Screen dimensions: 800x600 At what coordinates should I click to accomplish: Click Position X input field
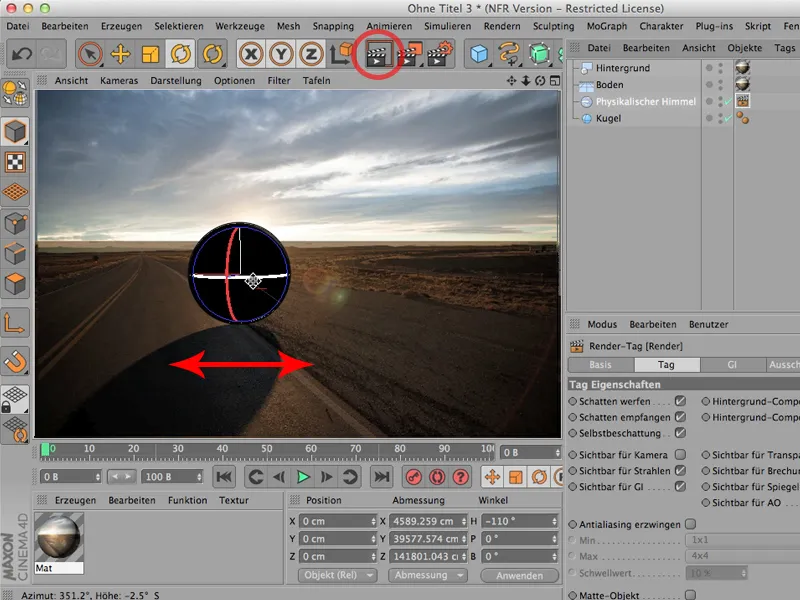[x=337, y=521]
